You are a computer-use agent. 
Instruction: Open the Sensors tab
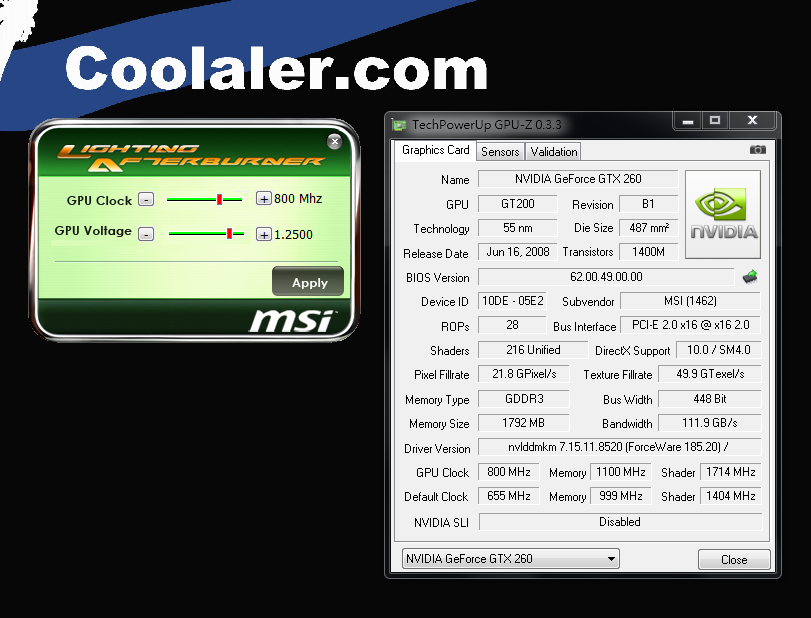click(x=500, y=152)
